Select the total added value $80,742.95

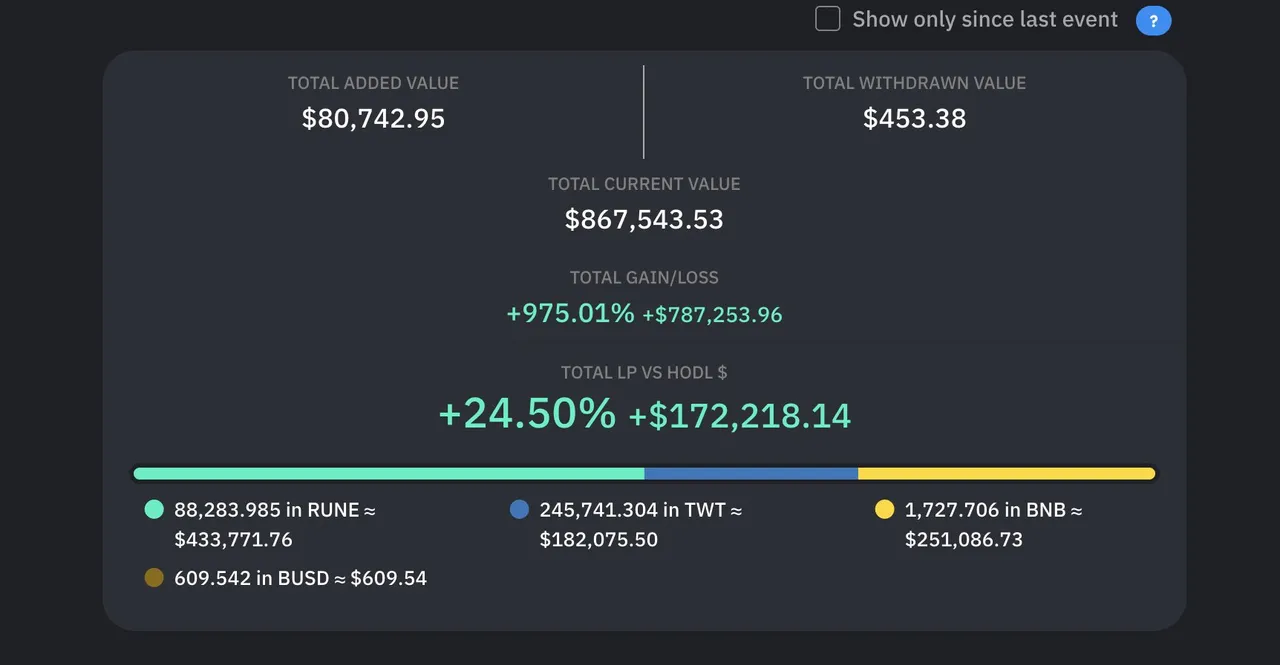[373, 119]
